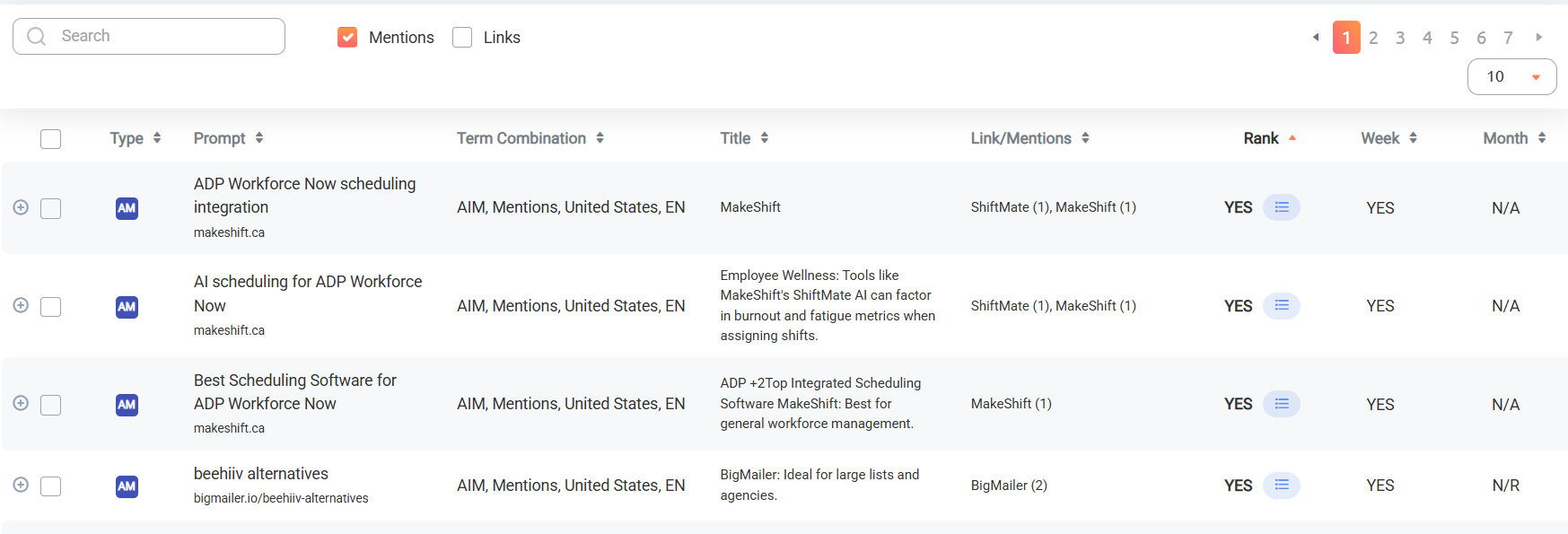Jump to page 3
Screen dimensions: 1568x534
[1400, 38]
